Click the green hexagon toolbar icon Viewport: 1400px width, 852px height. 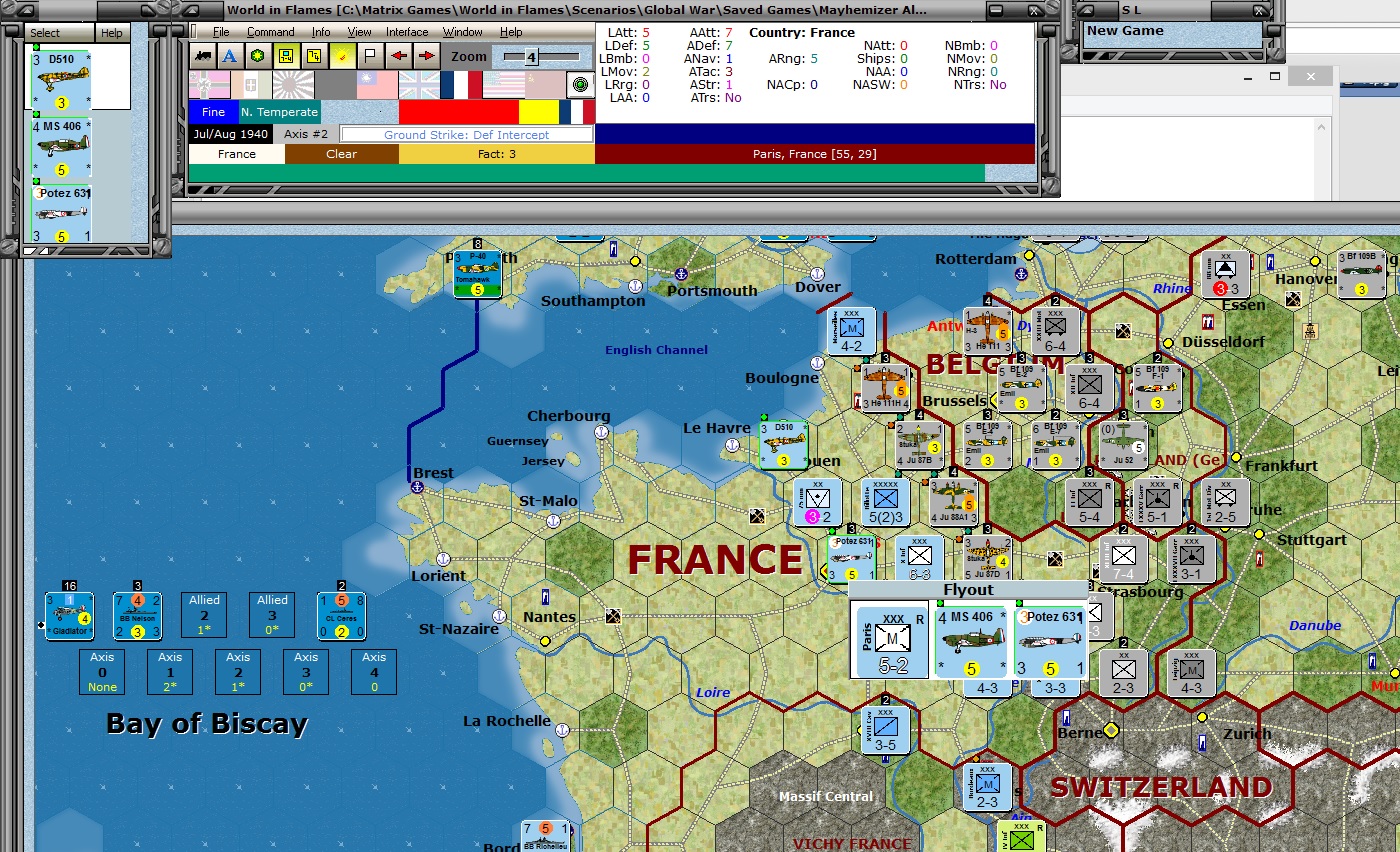coord(258,56)
